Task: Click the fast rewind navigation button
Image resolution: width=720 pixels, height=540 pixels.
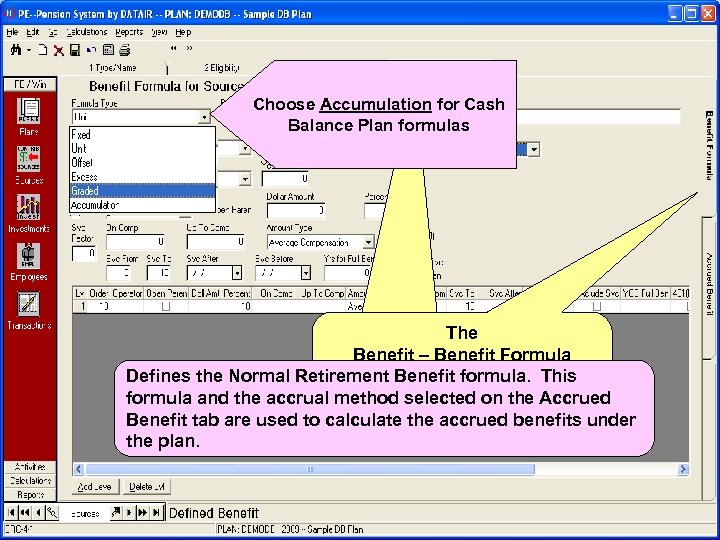Action: (25, 512)
